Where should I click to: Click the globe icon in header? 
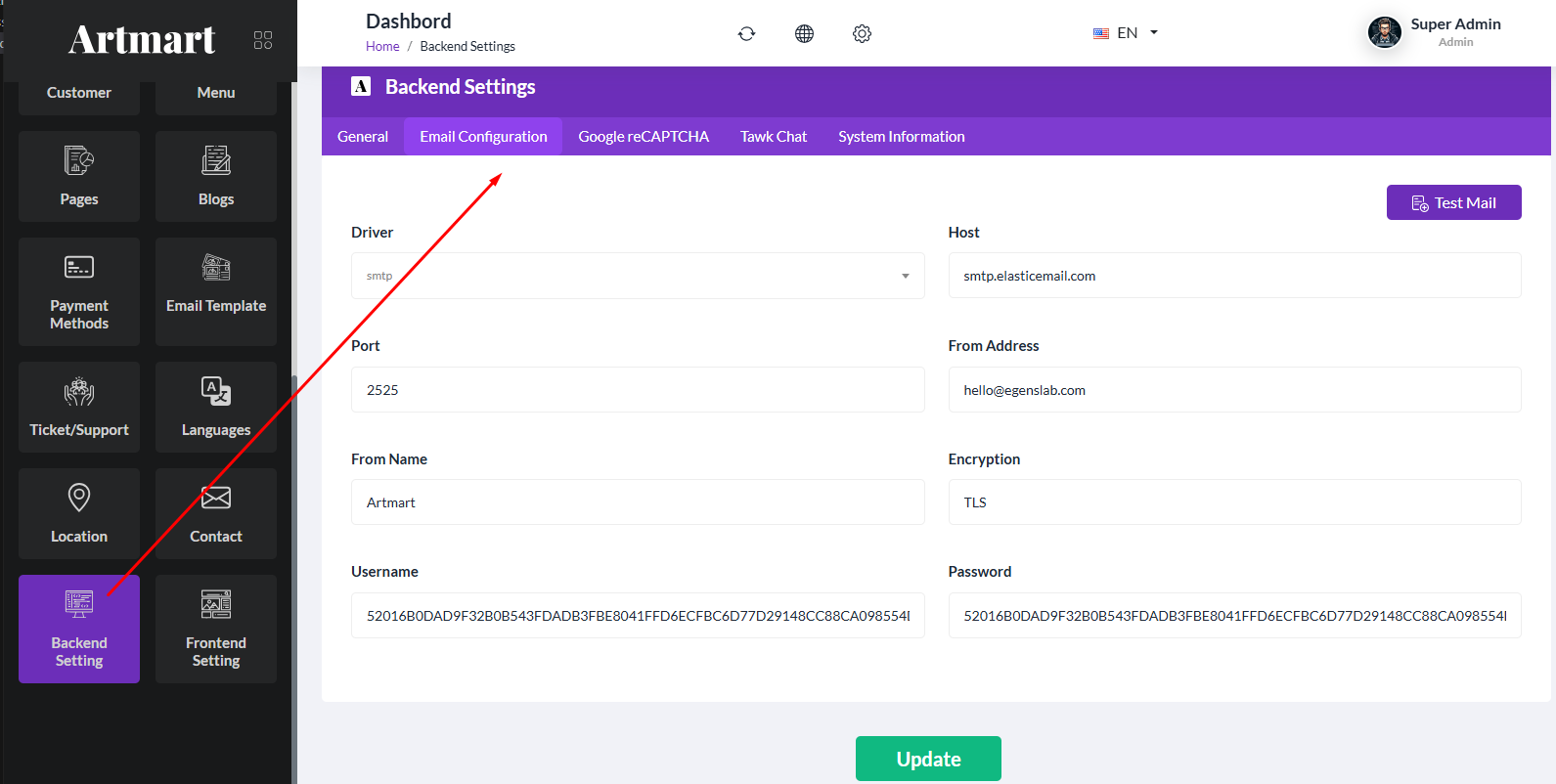[x=804, y=33]
